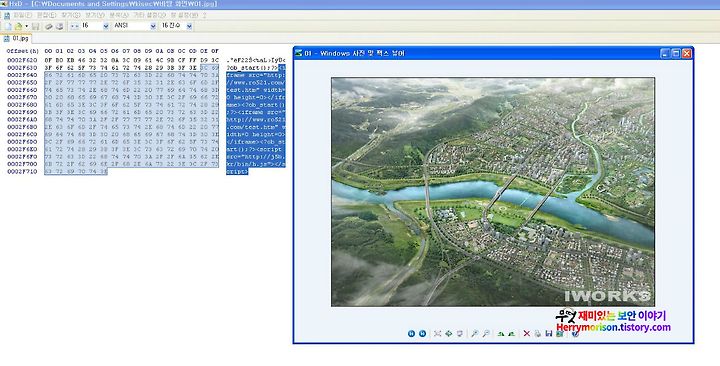Click offset row 0002F6E0
Screen dimensions: 720x366
[x=22, y=149]
